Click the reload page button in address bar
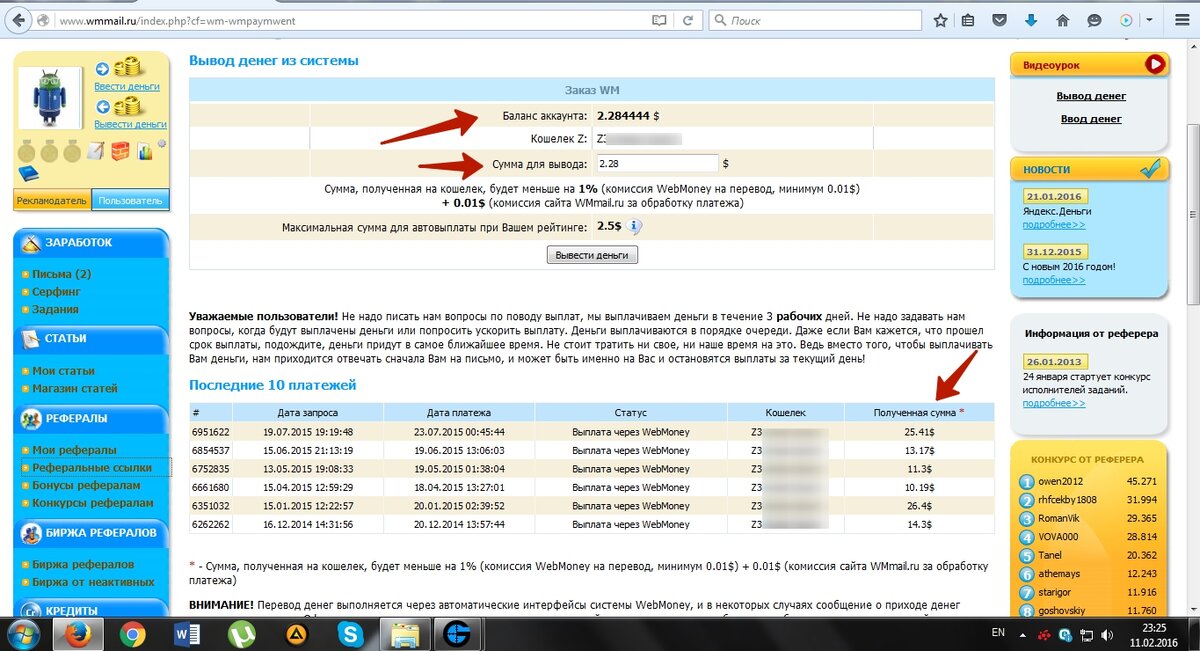This screenshot has width=1200, height=651. tap(687, 20)
